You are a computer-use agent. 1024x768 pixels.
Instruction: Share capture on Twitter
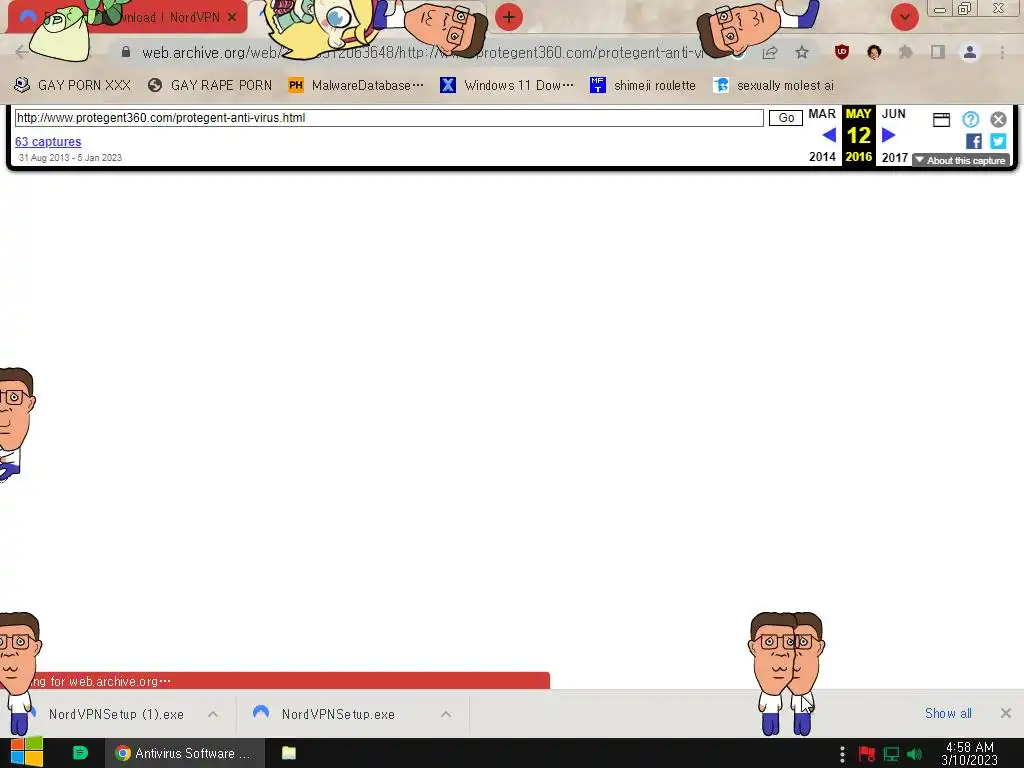[x=998, y=141]
